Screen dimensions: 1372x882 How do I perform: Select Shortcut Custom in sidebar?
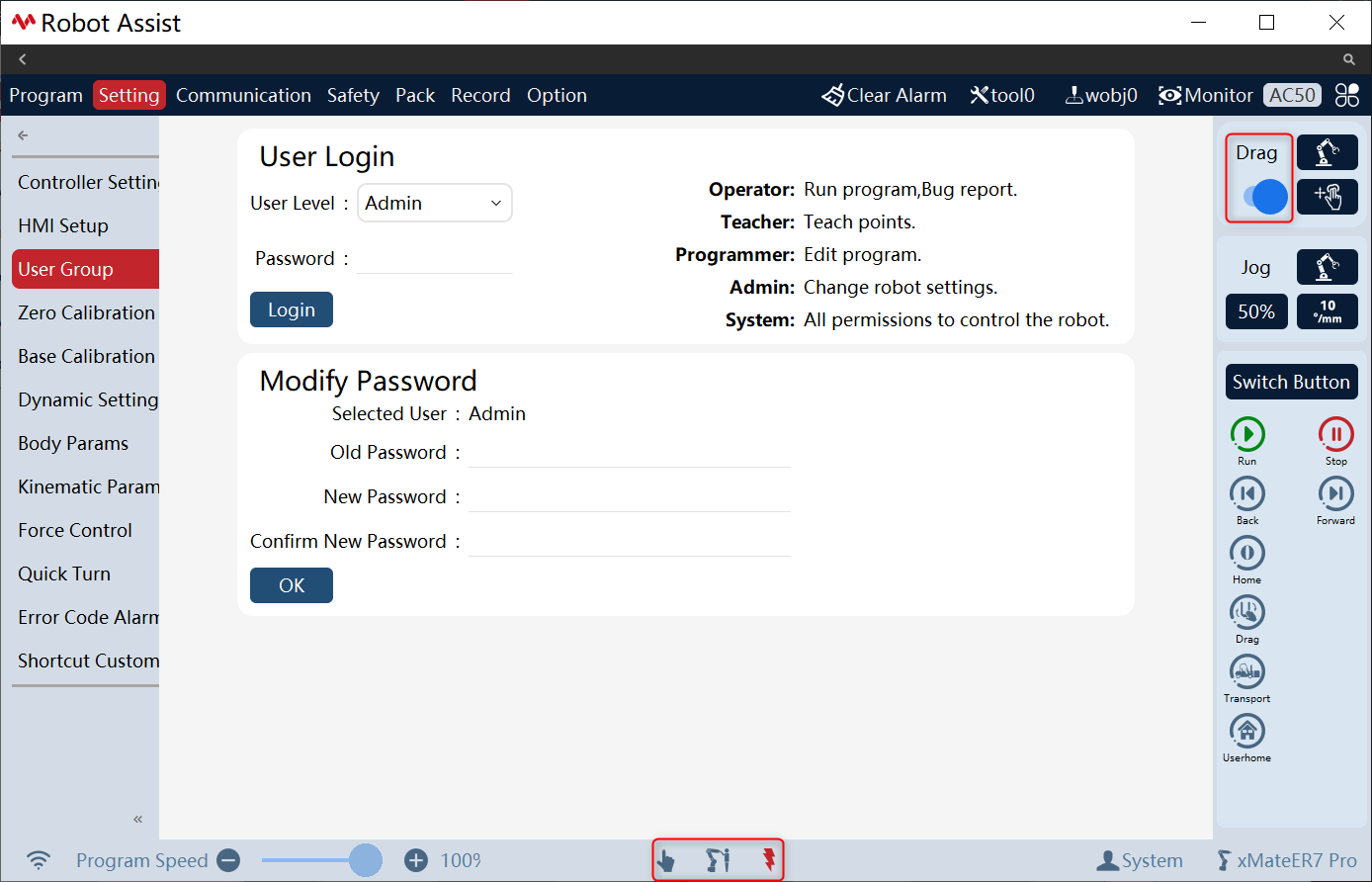(x=86, y=661)
